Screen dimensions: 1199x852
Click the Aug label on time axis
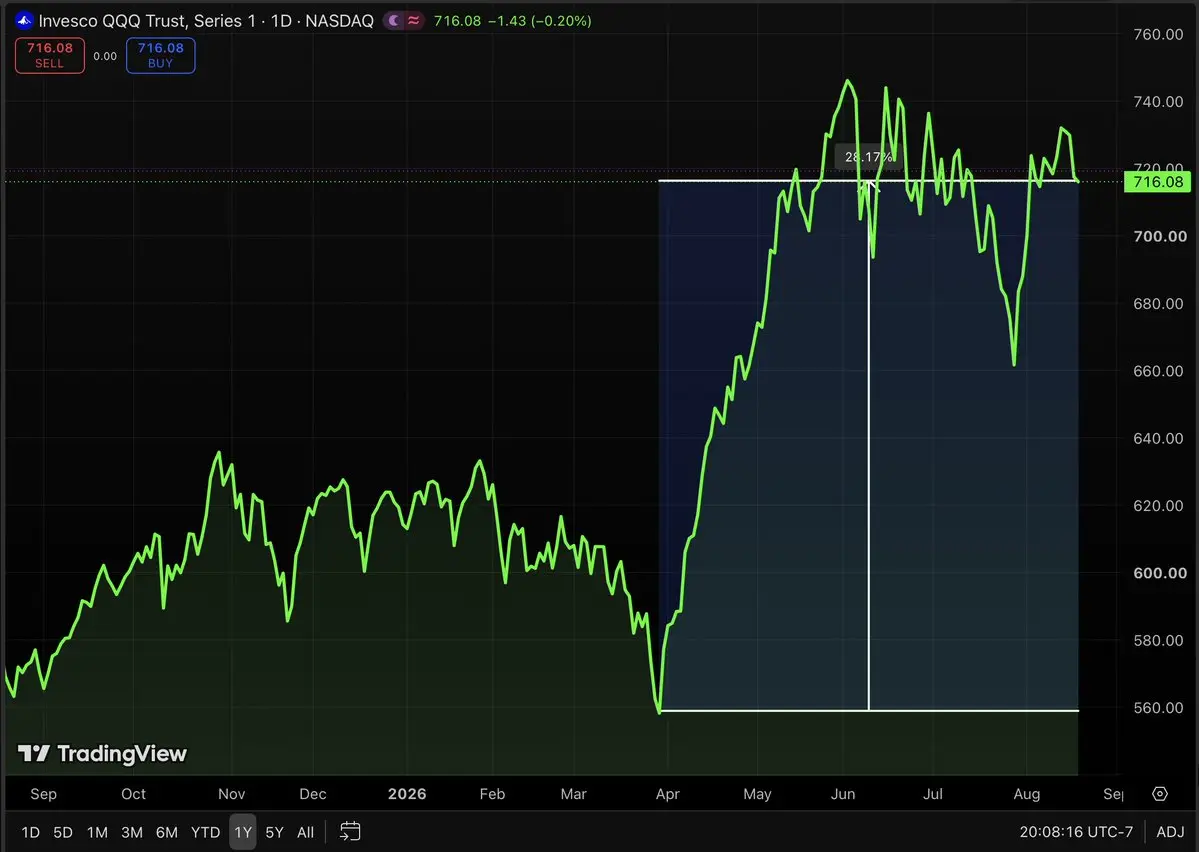click(1027, 794)
